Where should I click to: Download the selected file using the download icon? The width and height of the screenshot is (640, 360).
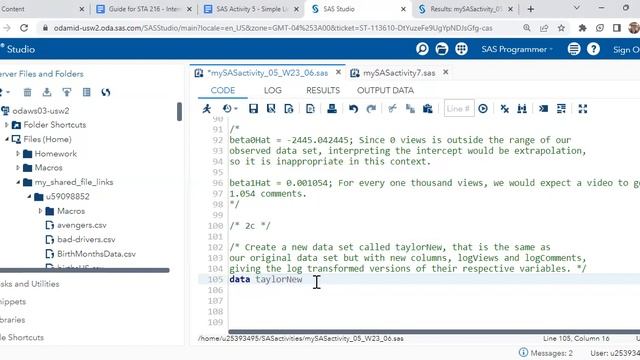[x=47, y=92]
